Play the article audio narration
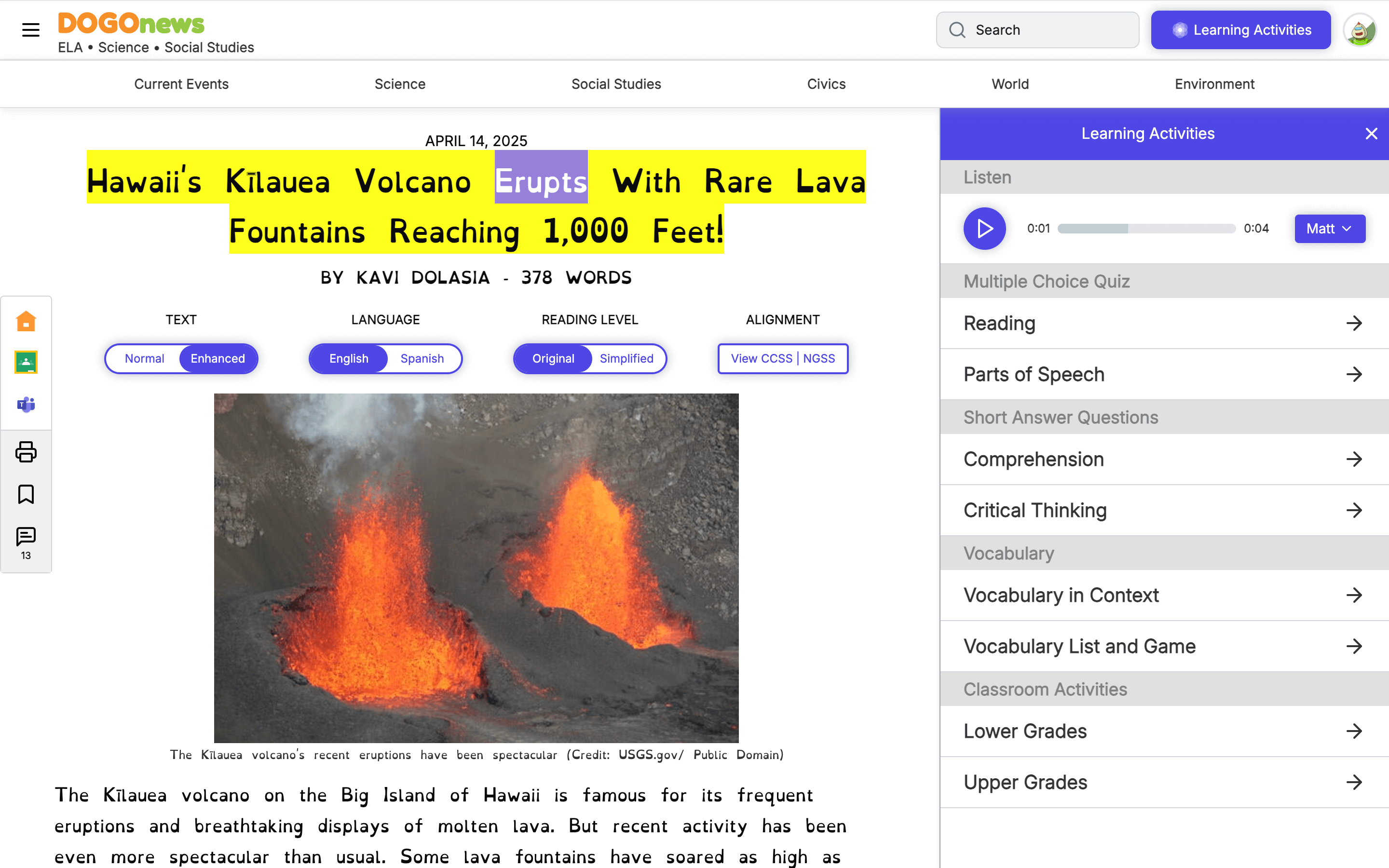Viewport: 1389px width, 868px height. [984, 228]
